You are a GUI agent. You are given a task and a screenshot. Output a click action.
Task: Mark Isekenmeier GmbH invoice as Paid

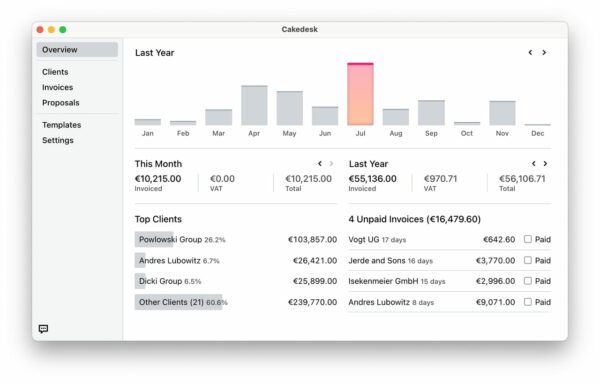tap(528, 281)
